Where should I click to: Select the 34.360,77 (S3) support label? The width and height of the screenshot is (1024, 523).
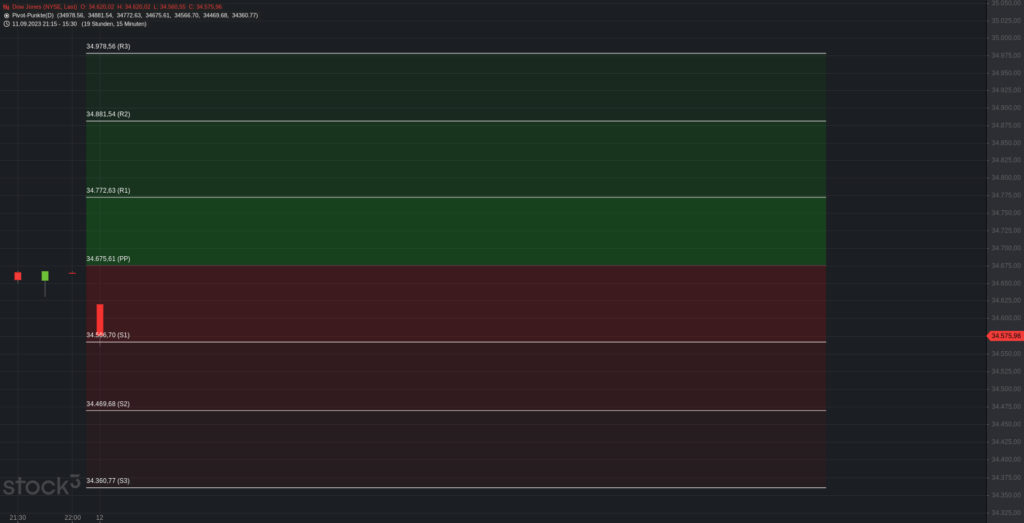click(x=108, y=481)
